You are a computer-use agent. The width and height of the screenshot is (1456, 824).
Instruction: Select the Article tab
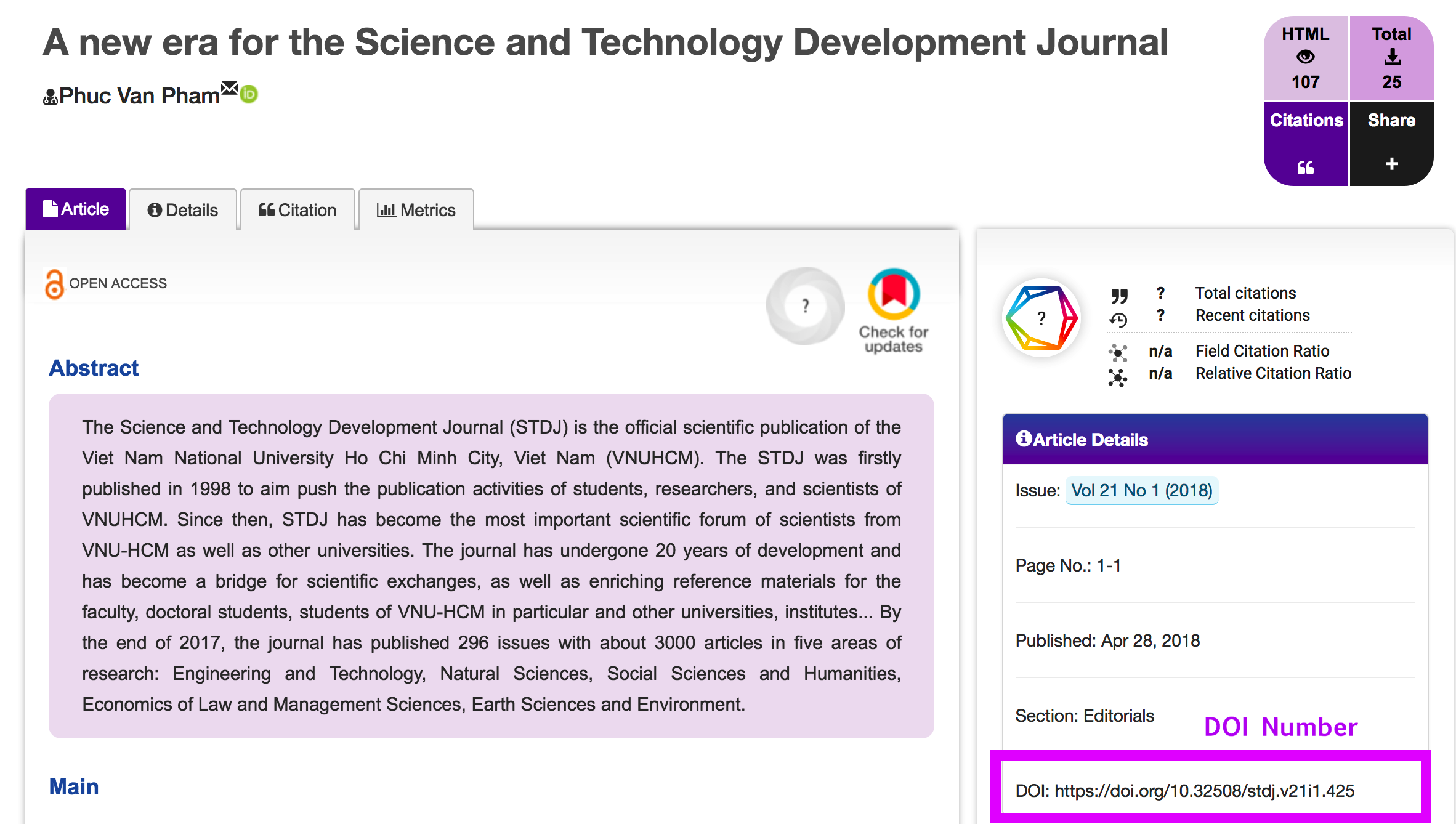pyautogui.click(x=76, y=209)
